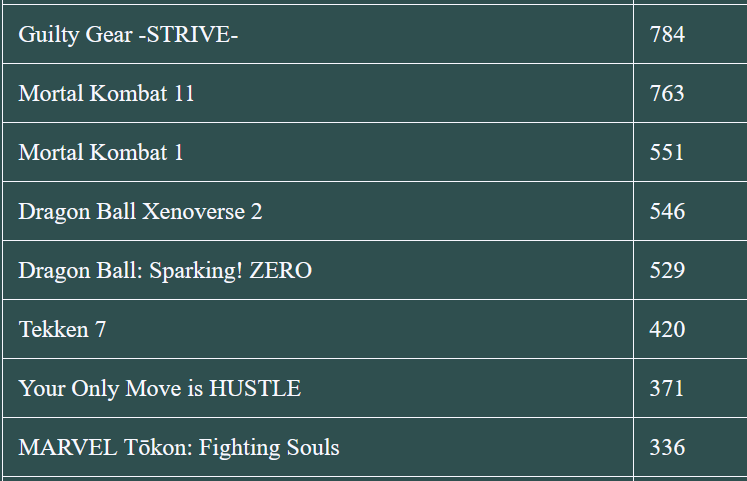Select the number 529
Screen dimensions: 747x481
[x=667, y=271]
